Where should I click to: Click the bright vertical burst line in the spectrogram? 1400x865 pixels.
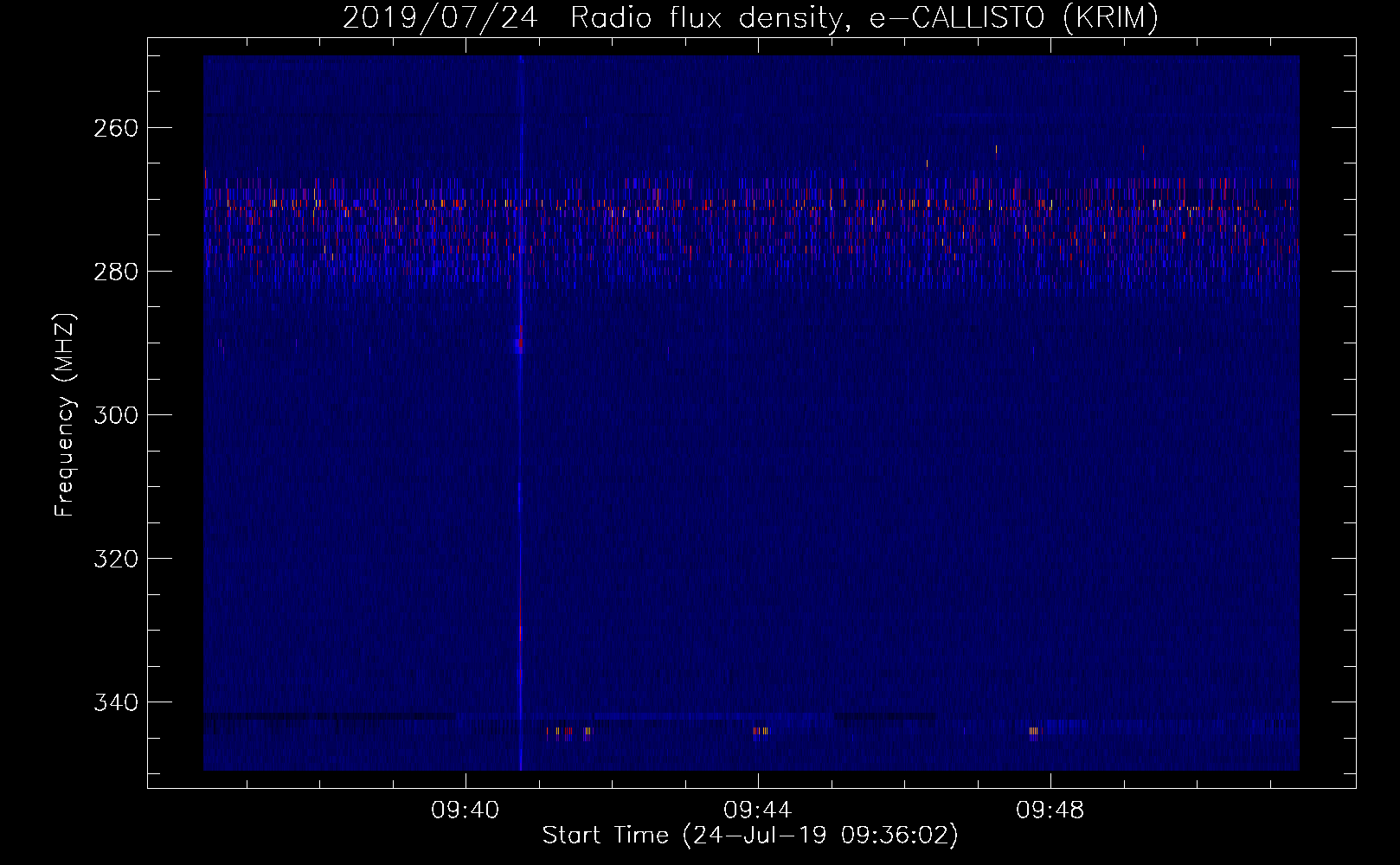(520, 413)
